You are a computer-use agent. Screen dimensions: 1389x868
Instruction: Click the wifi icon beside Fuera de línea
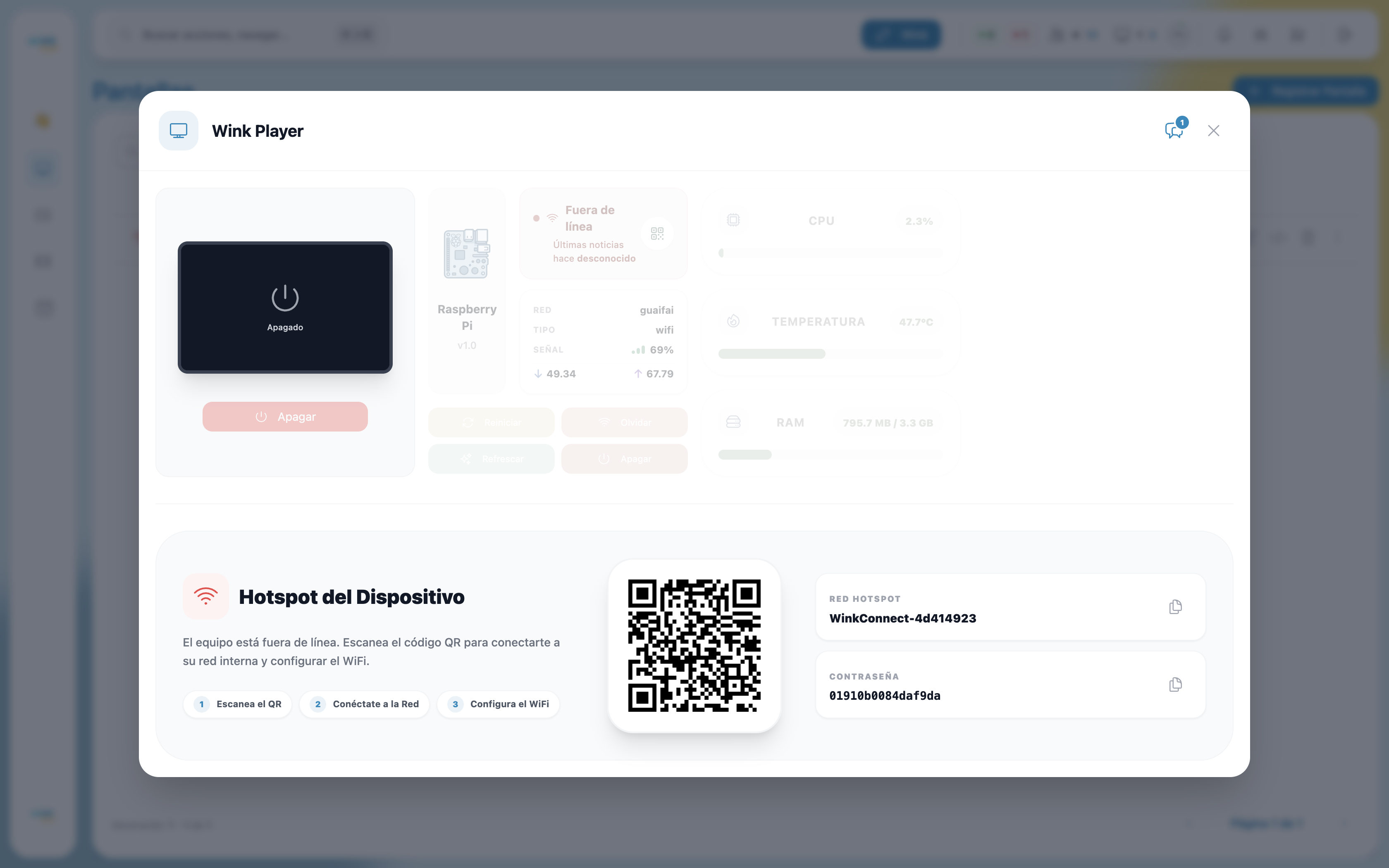pos(552,218)
